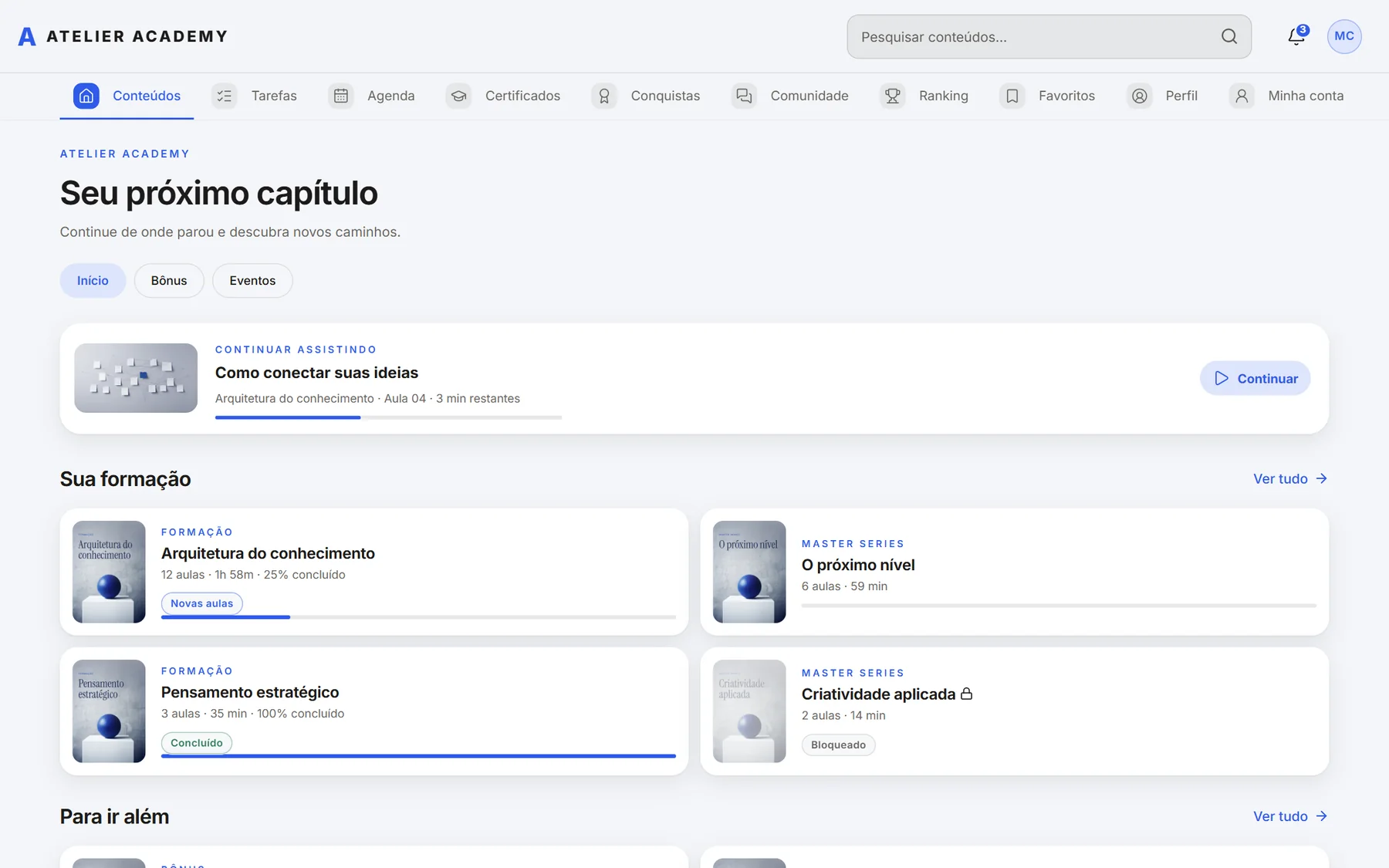
Task: Open the O próximo nível cover thumbnail
Action: coord(749,572)
